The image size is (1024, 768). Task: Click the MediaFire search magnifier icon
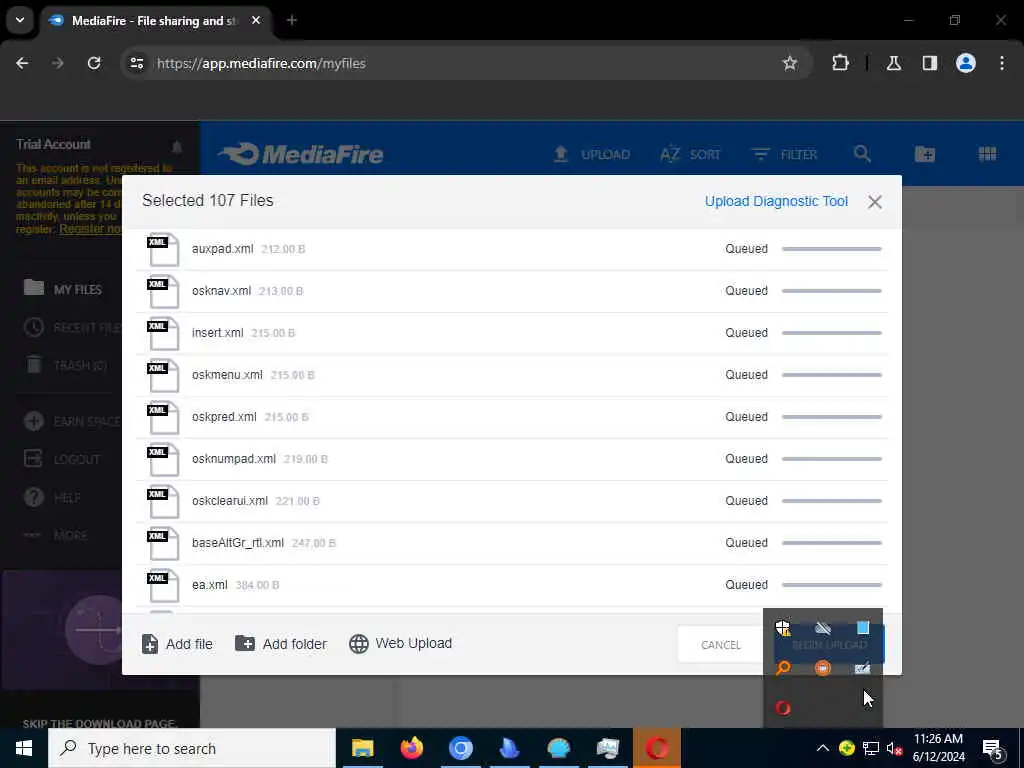pos(862,154)
